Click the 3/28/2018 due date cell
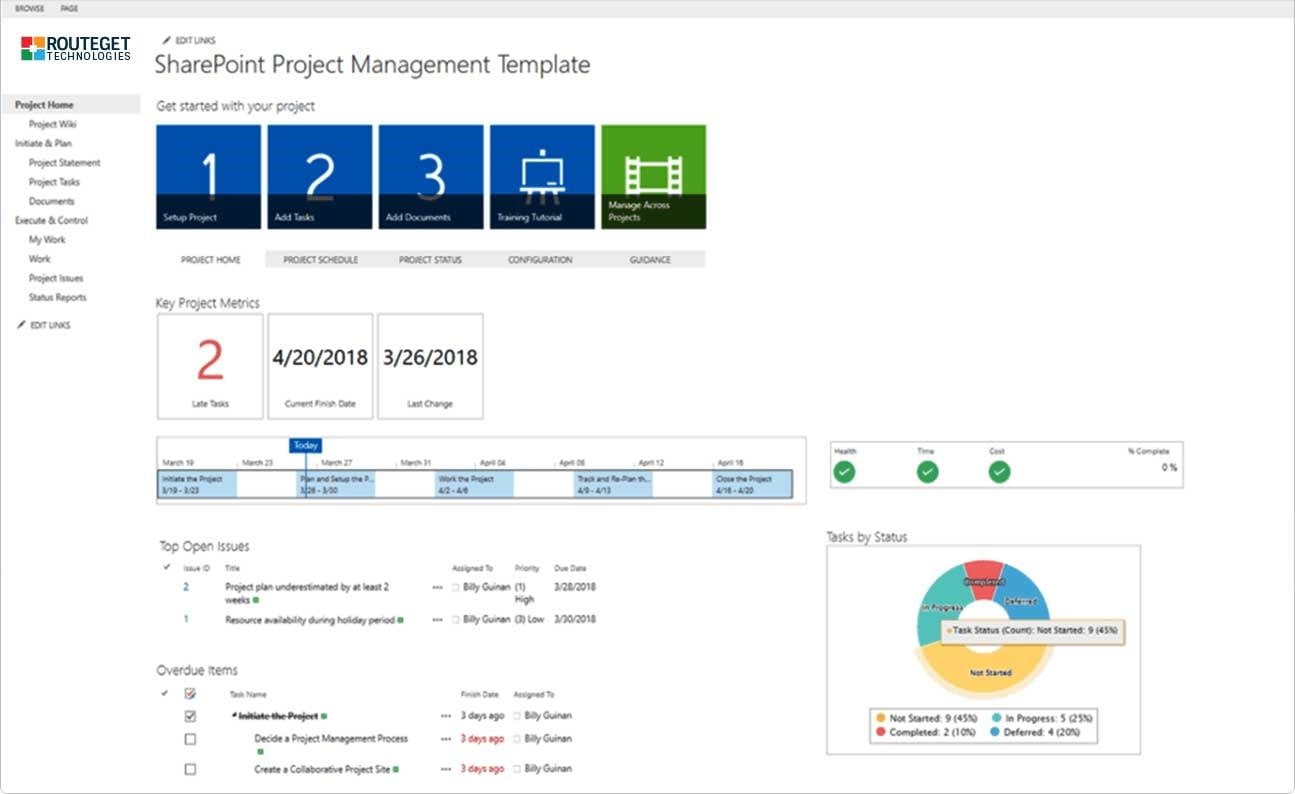 (x=575, y=587)
